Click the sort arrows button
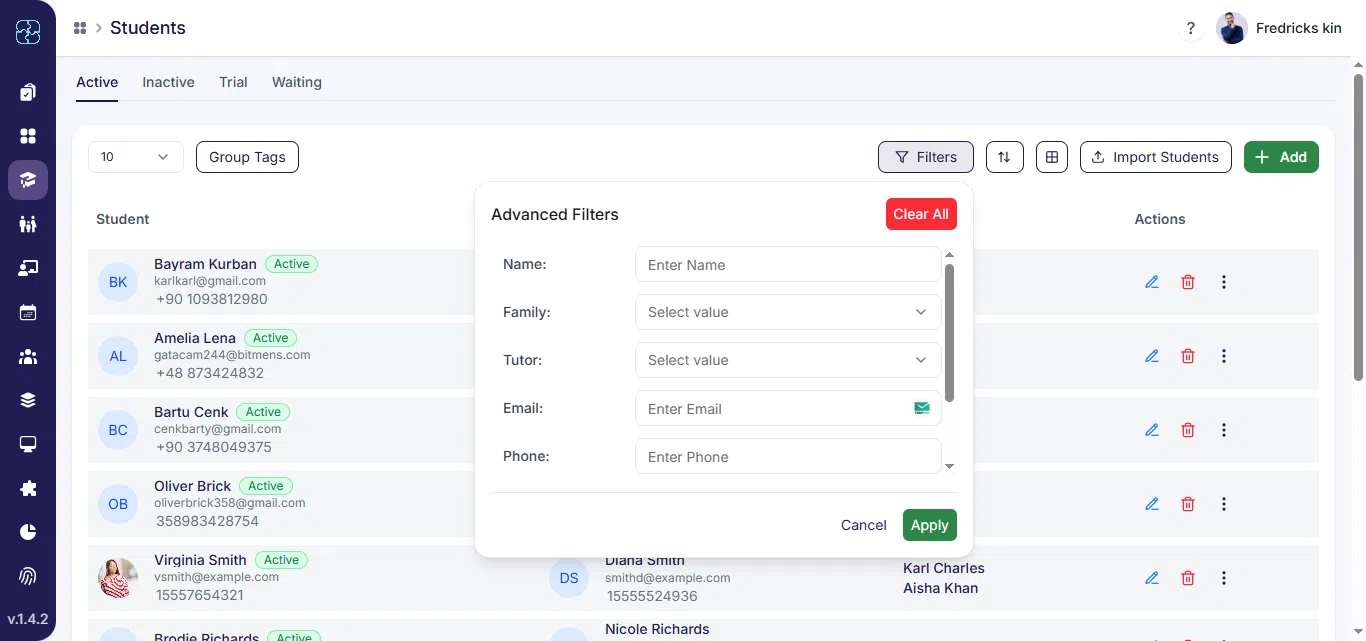The image size is (1366, 641). tap(1005, 157)
